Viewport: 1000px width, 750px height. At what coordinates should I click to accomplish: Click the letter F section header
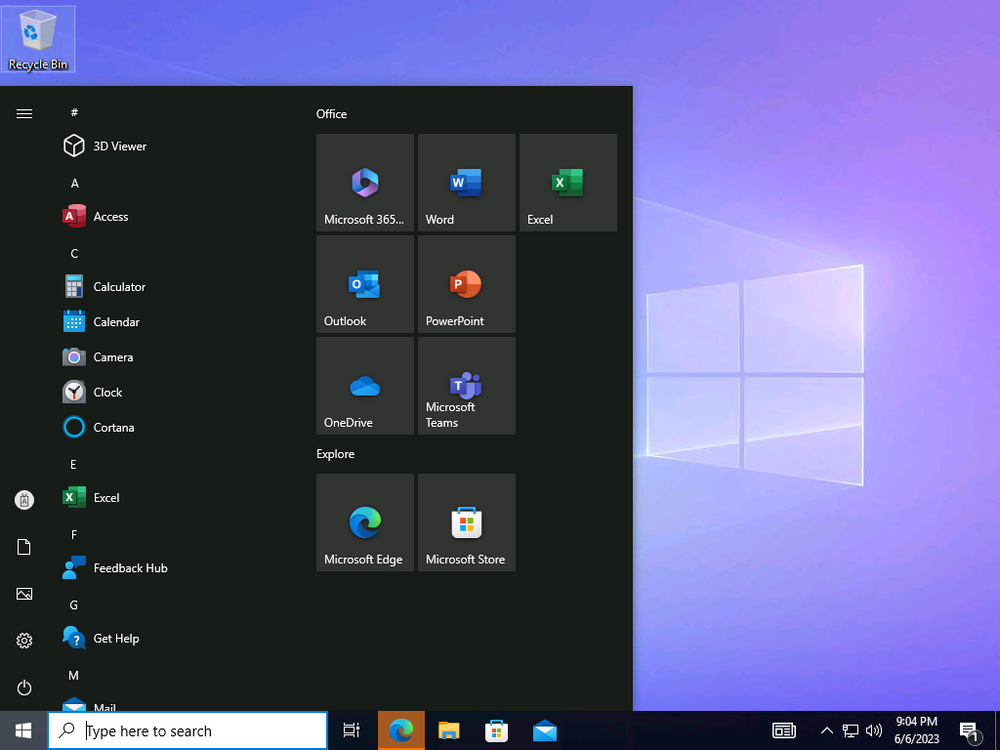coord(74,534)
